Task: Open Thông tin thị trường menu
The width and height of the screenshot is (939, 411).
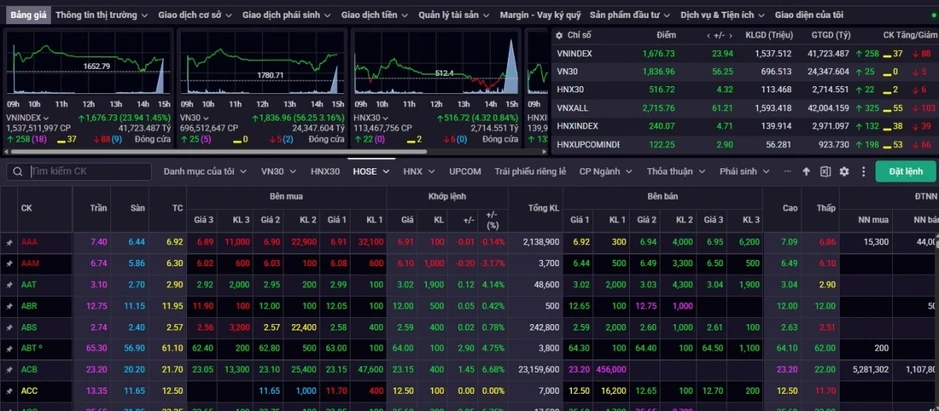Action: tap(101, 15)
